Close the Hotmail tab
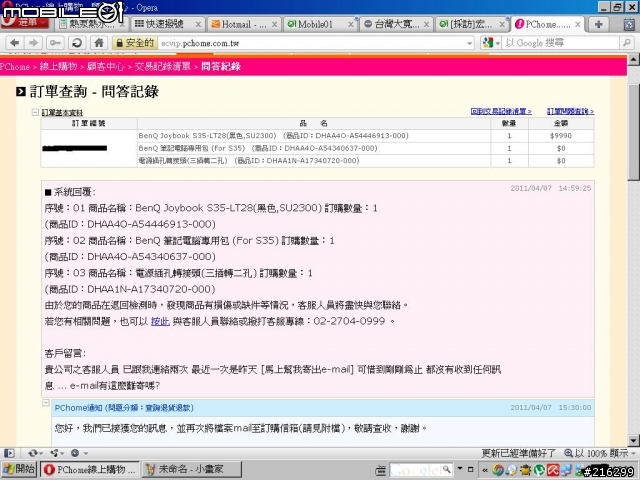This screenshot has height=480, width=640. [x=274, y=24]
